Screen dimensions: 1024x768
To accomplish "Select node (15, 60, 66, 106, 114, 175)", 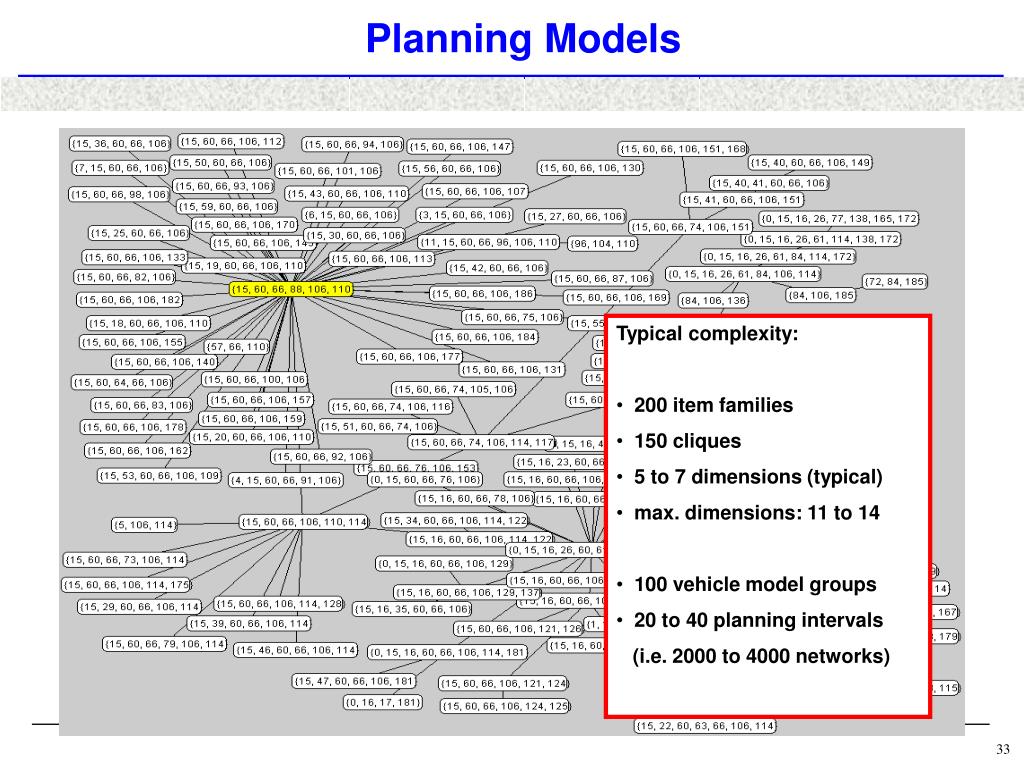I will [x=127, y=585].
